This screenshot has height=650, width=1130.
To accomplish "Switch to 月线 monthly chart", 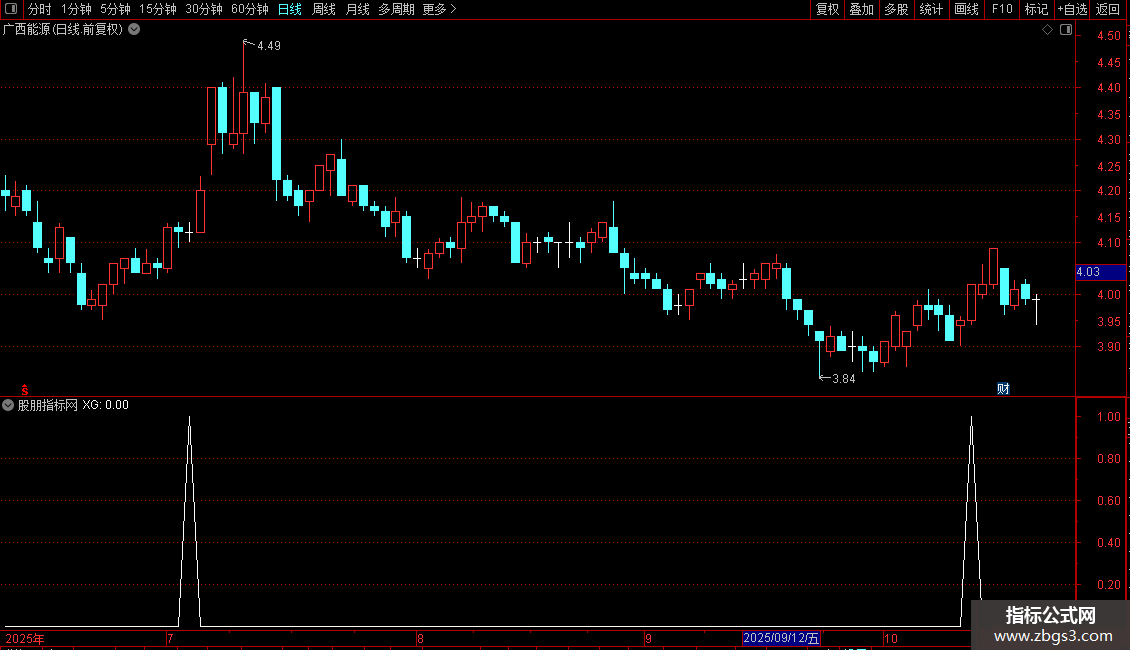I will [x=357, y=9].
